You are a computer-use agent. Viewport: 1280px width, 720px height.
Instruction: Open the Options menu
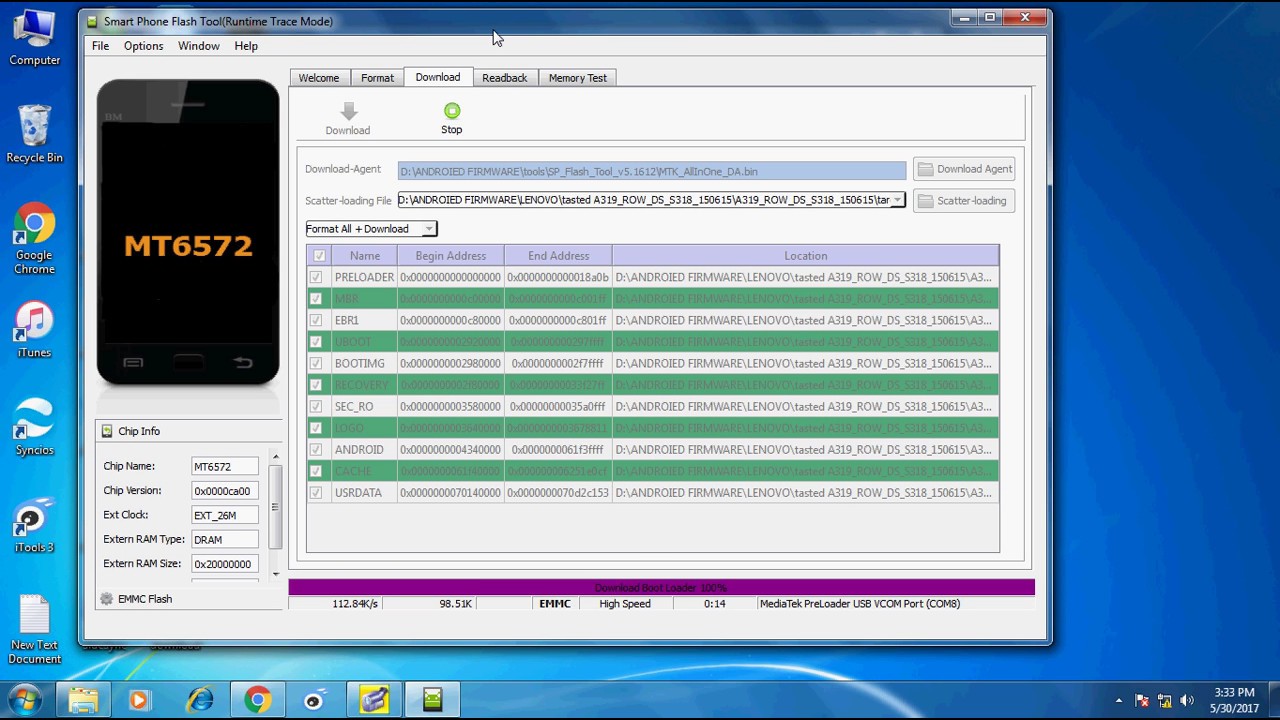coord(143,46)
